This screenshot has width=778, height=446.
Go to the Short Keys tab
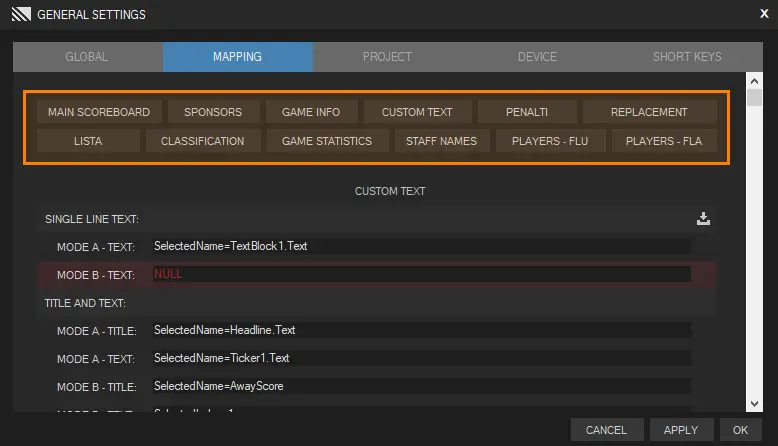point(687,57)
